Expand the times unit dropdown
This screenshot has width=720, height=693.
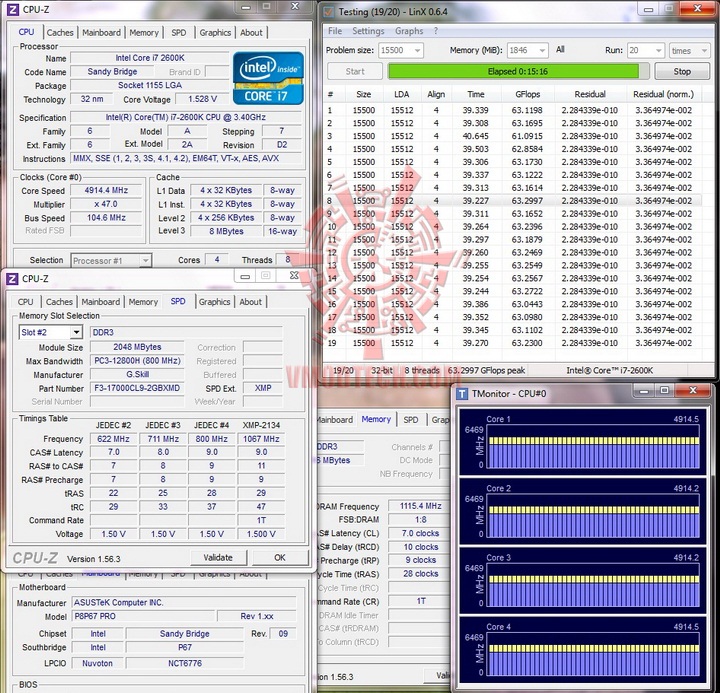704,51
